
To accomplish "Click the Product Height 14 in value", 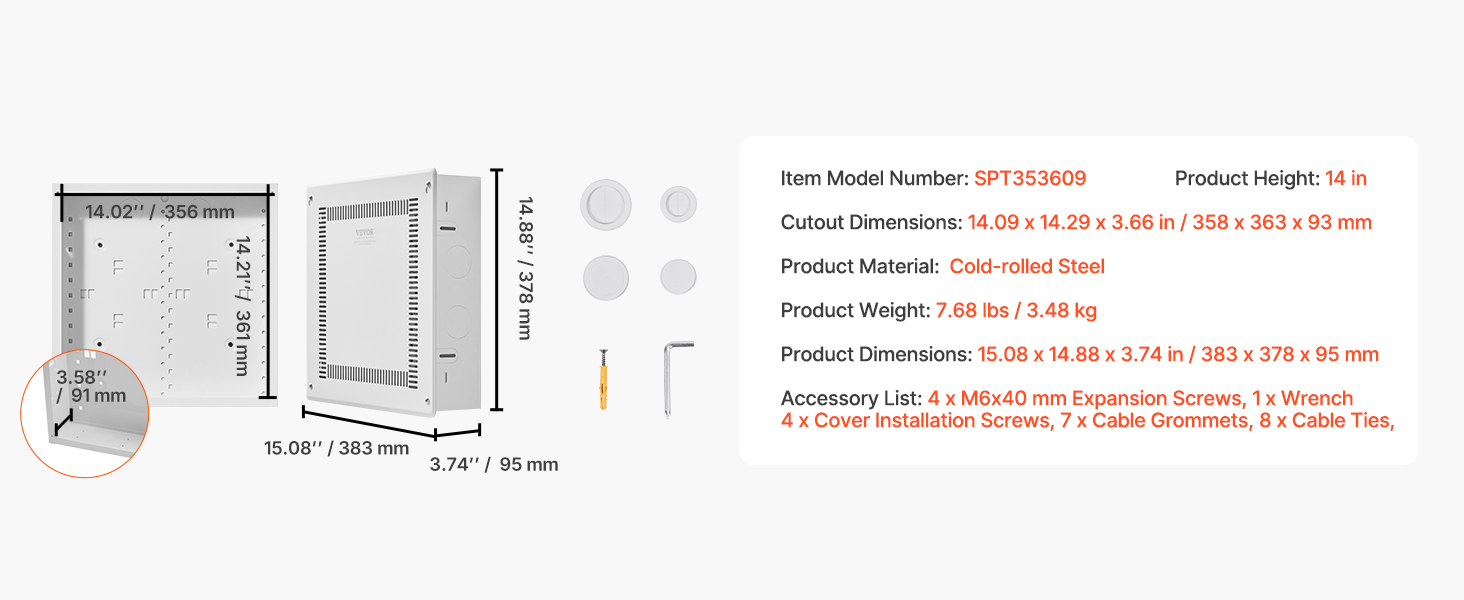I will coord(1345,178).
